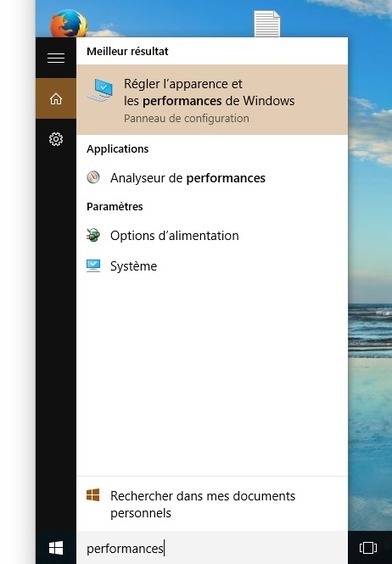The width and height of the screenshot is (392, 564).
Task: Open the Système setting result
Action: pyautogui.click(x=212, y=266)
